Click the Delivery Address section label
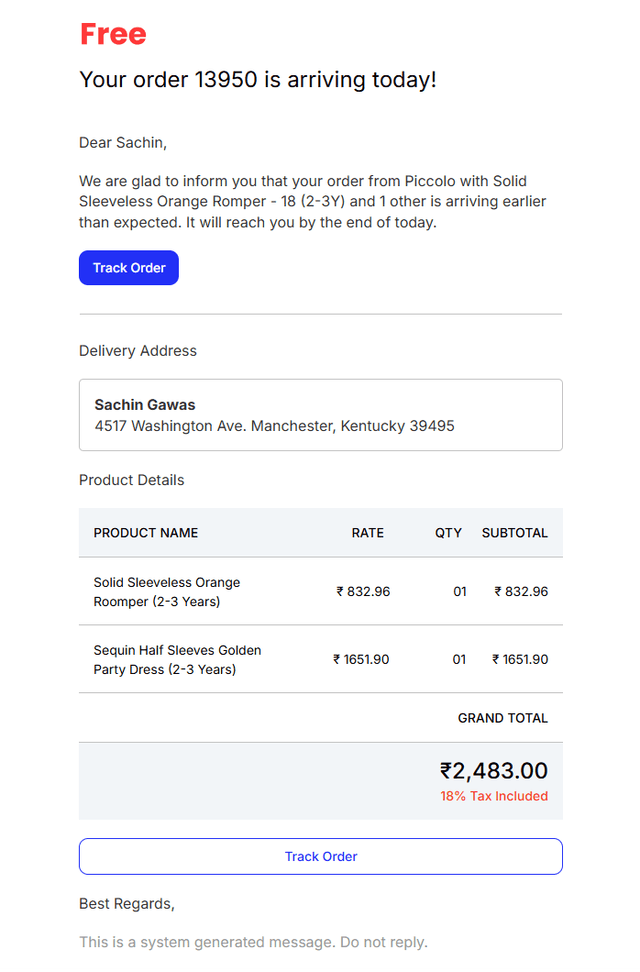Screen dimensions: 640x972 coord(138,351)
